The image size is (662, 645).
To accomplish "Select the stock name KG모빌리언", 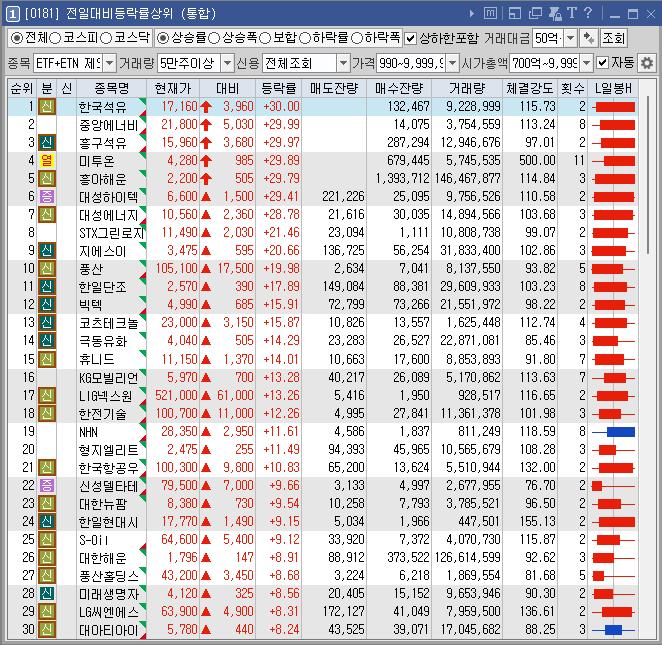I will (x=109, y=378).
